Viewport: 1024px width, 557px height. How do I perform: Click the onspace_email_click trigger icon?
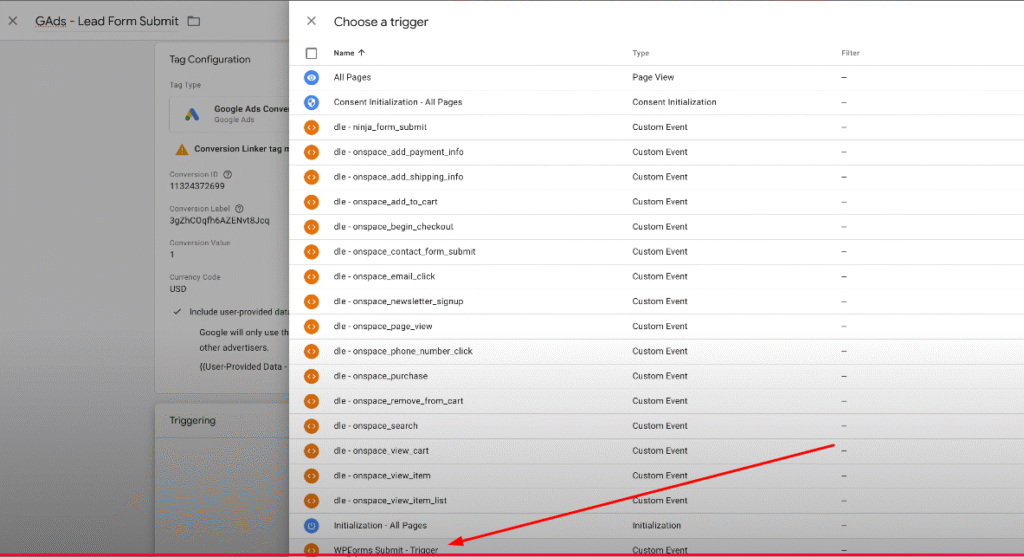click(312, 276)
